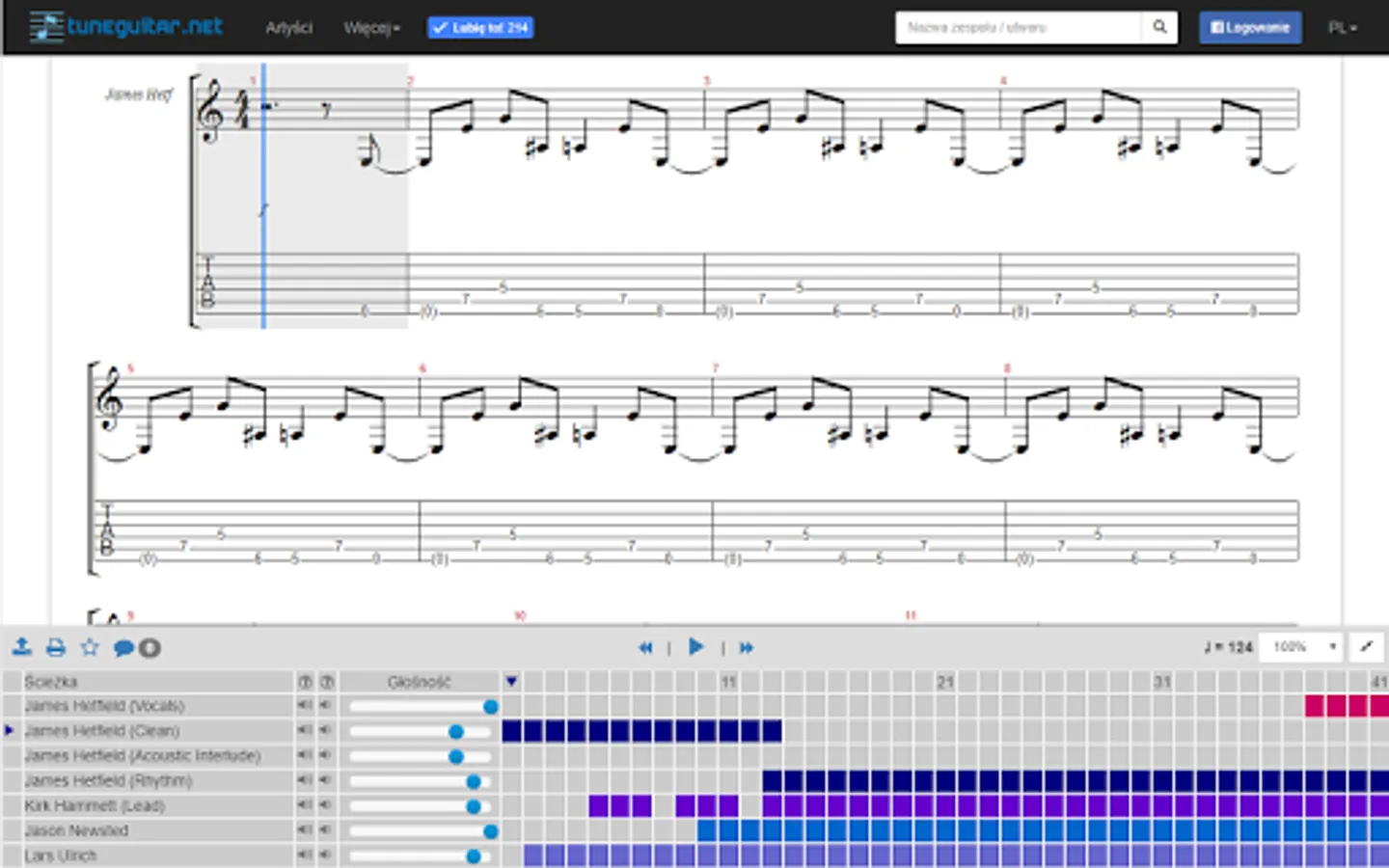Screen dimensions: 1389x868
Task: Open comments via the speech bubble icon
Action: pyautogui.click(x=123, y=648)
